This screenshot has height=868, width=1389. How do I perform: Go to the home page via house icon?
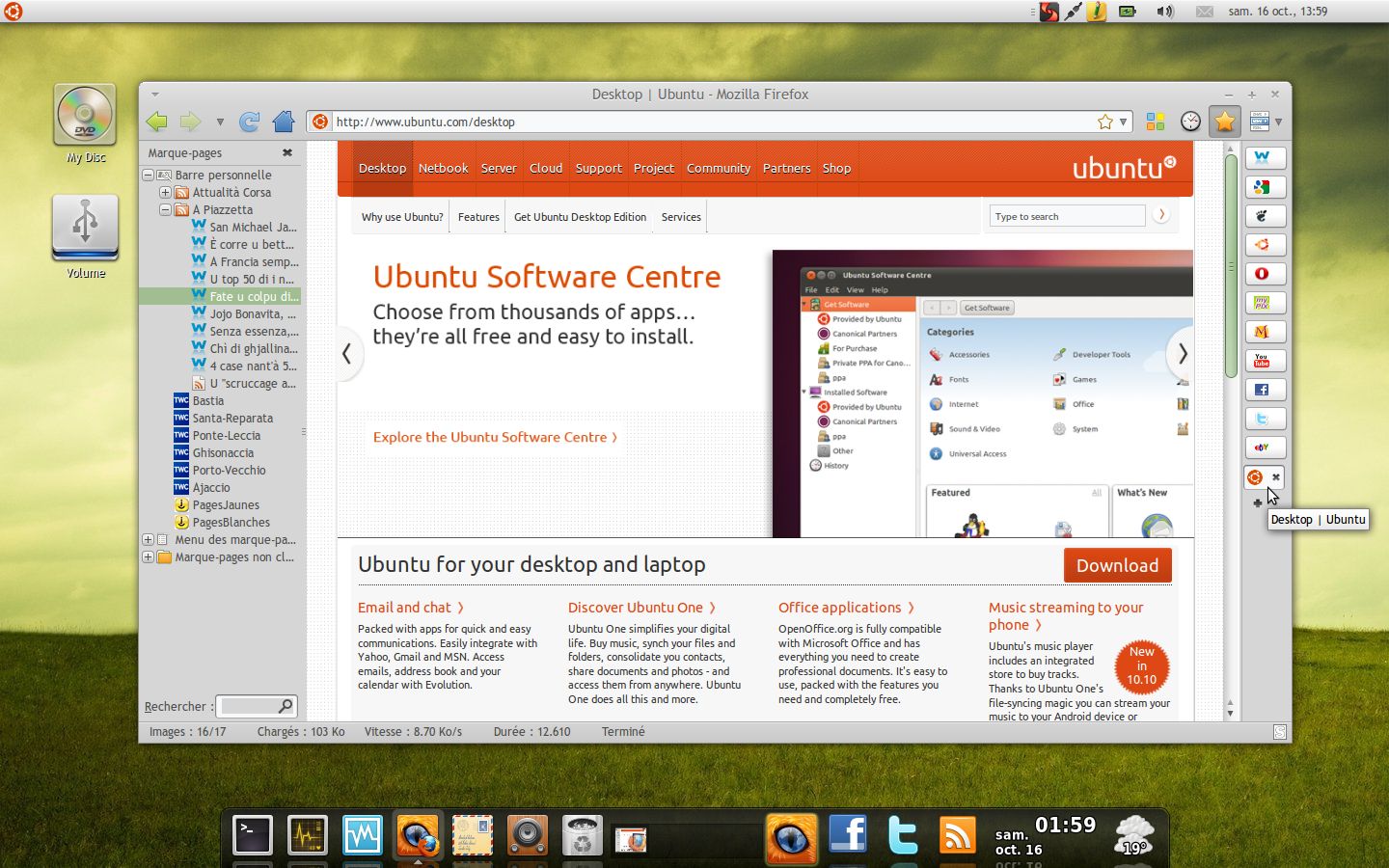pyautogui.click(x=284, y=122)
